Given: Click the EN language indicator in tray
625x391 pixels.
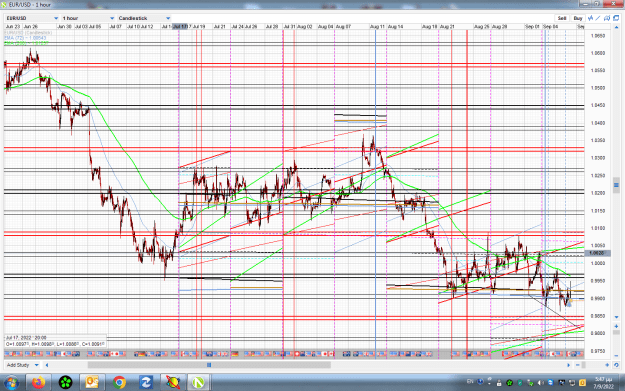Looking at the screenshot, I should 470,382.
